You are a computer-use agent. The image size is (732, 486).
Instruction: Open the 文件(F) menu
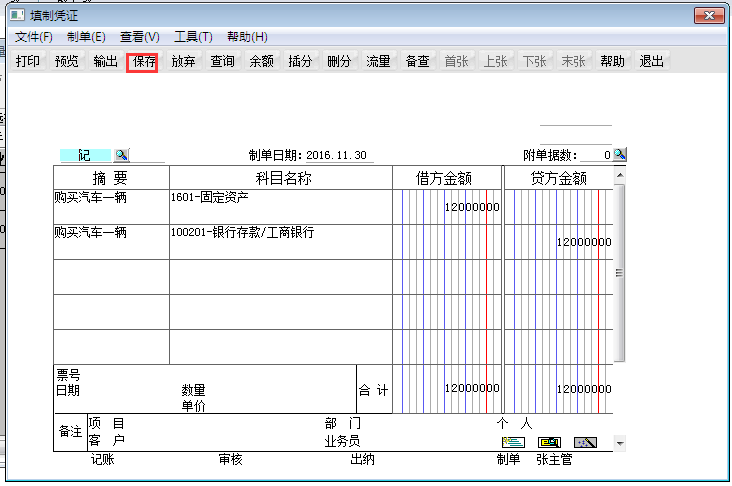[33, 37]
